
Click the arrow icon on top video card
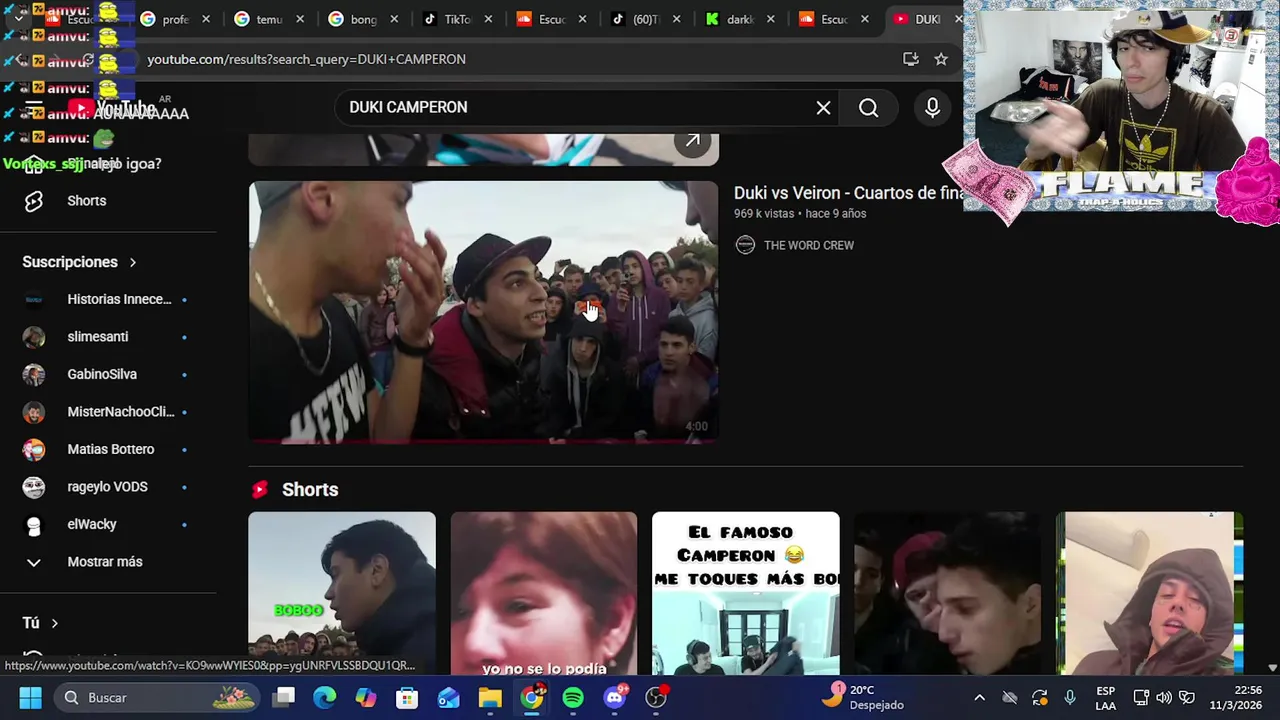point(692,141)
